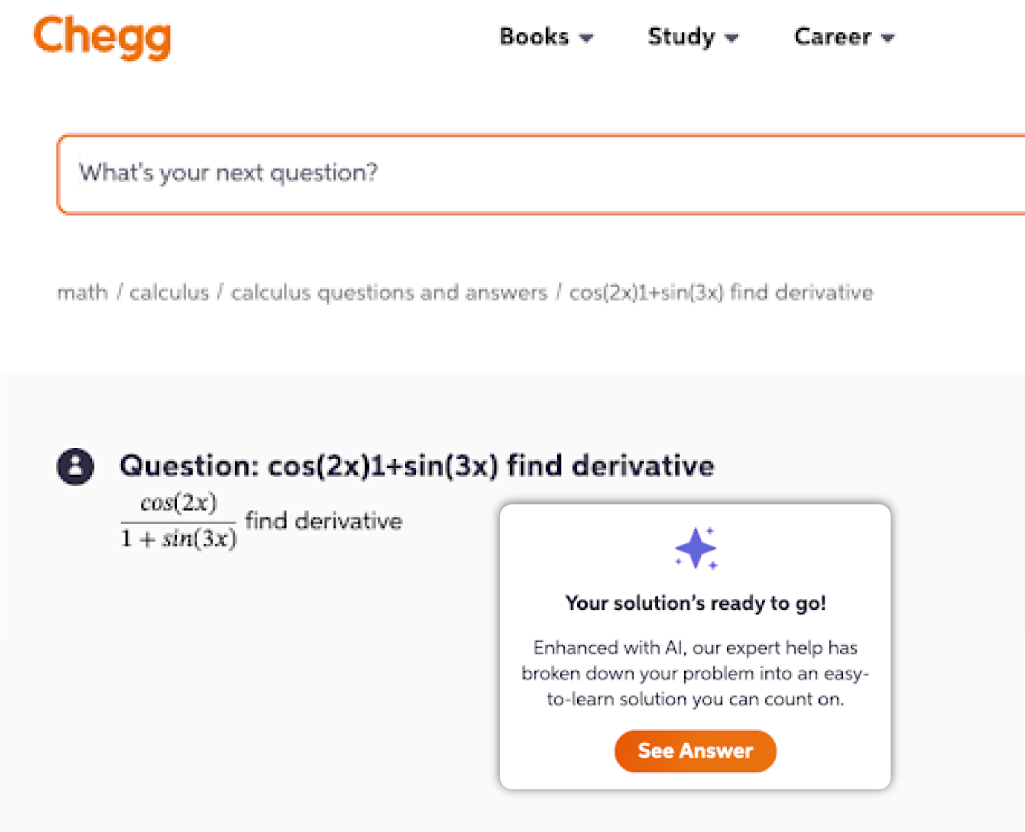This screenshot has height=832, width=1025.
Task: Click "find derivative" text beside the formula
Action: click(323, 521)
